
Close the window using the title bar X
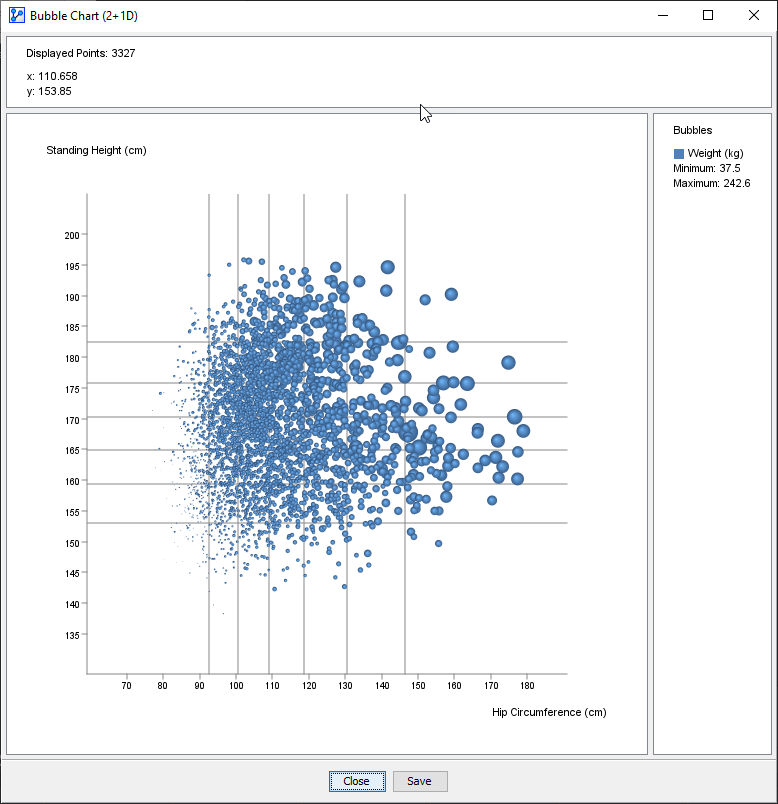[x=754, y=16]
